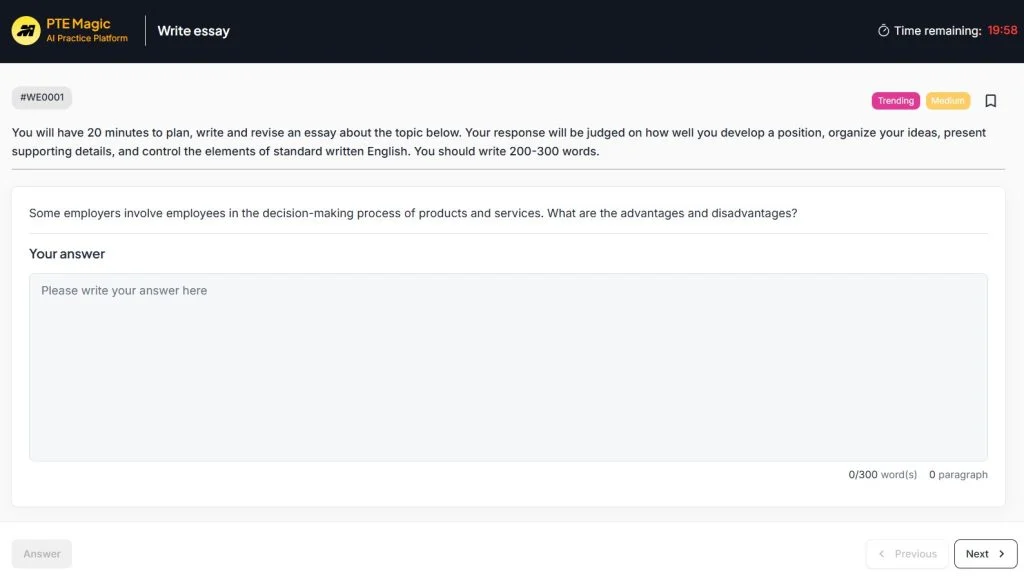Bookmark this essay question
This screenshot has height=580, width=1024.
[x=991, y=101]
